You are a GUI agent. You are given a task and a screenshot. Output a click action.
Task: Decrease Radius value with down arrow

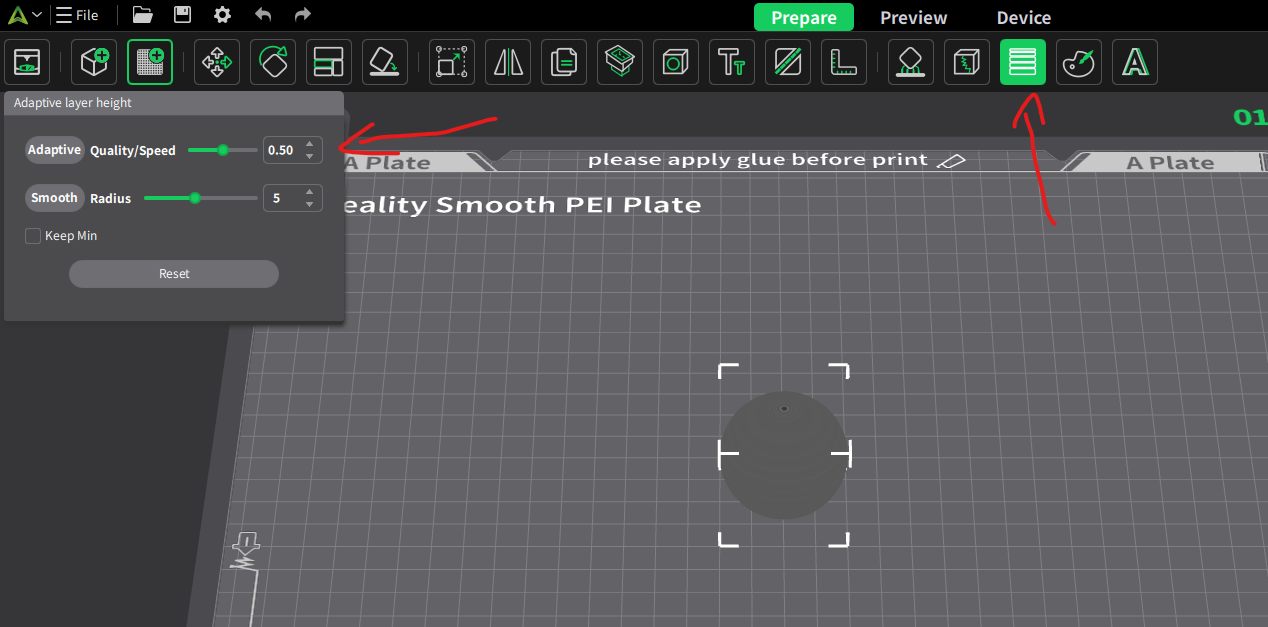[311, 205]
